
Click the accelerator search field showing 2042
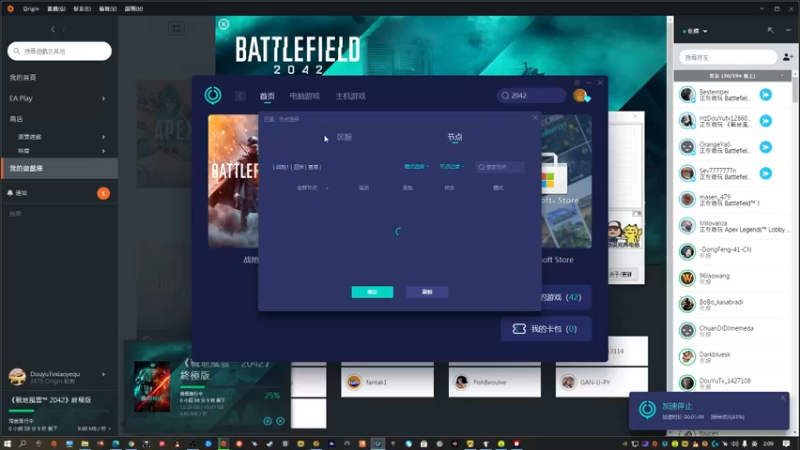pyautogui.click(x=531, y=95)
